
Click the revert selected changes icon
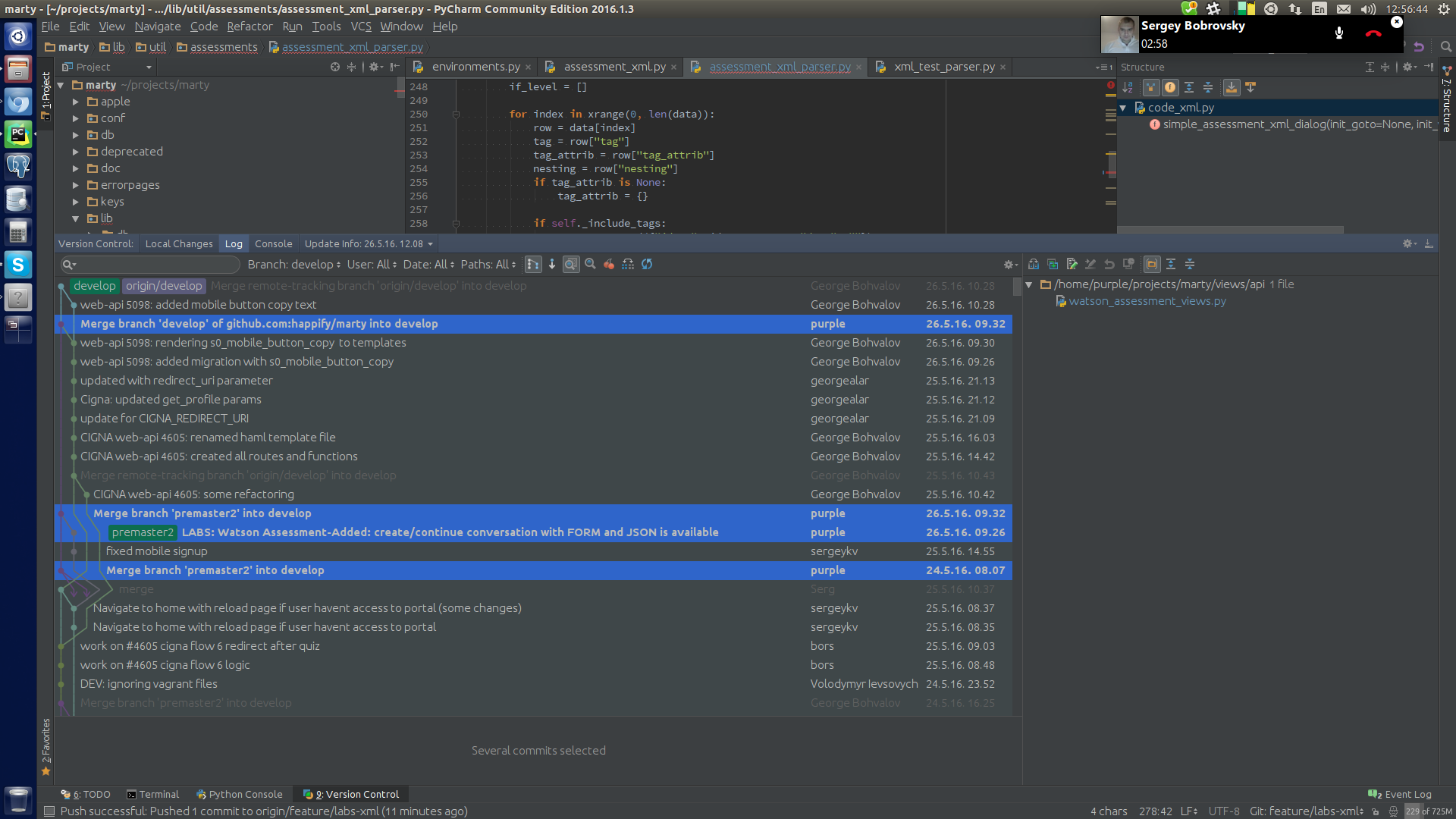coord(1109,264)
